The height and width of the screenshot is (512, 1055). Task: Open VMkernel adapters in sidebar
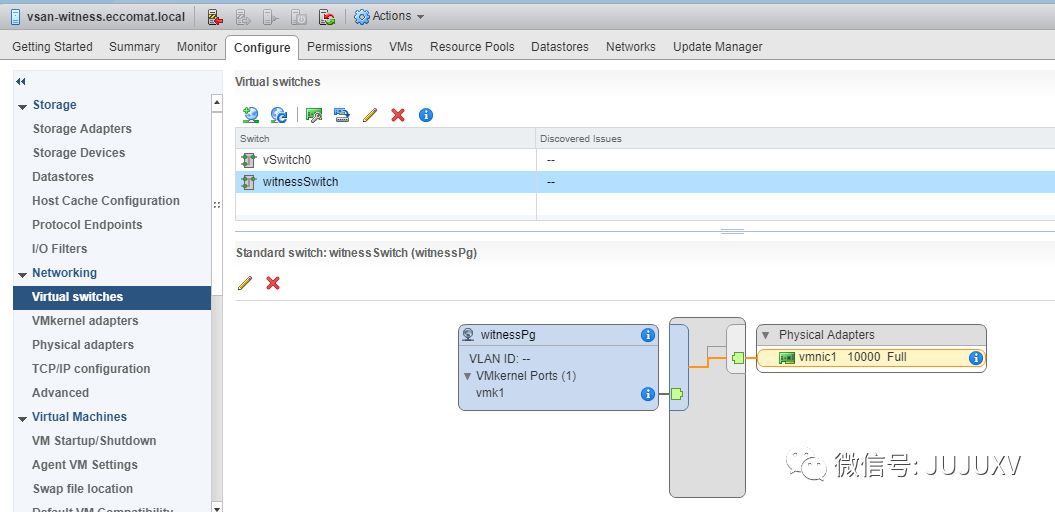(x=85, y=320)
